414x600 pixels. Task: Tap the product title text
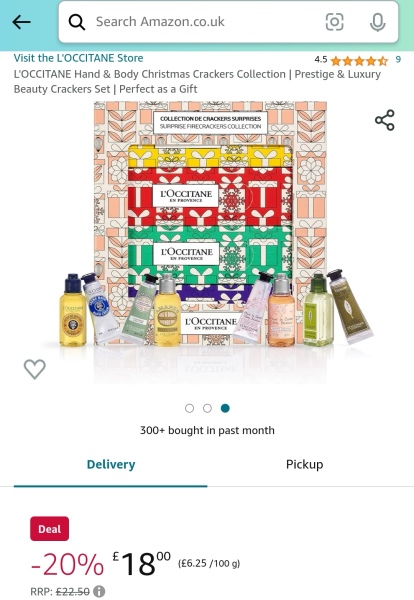197,82
